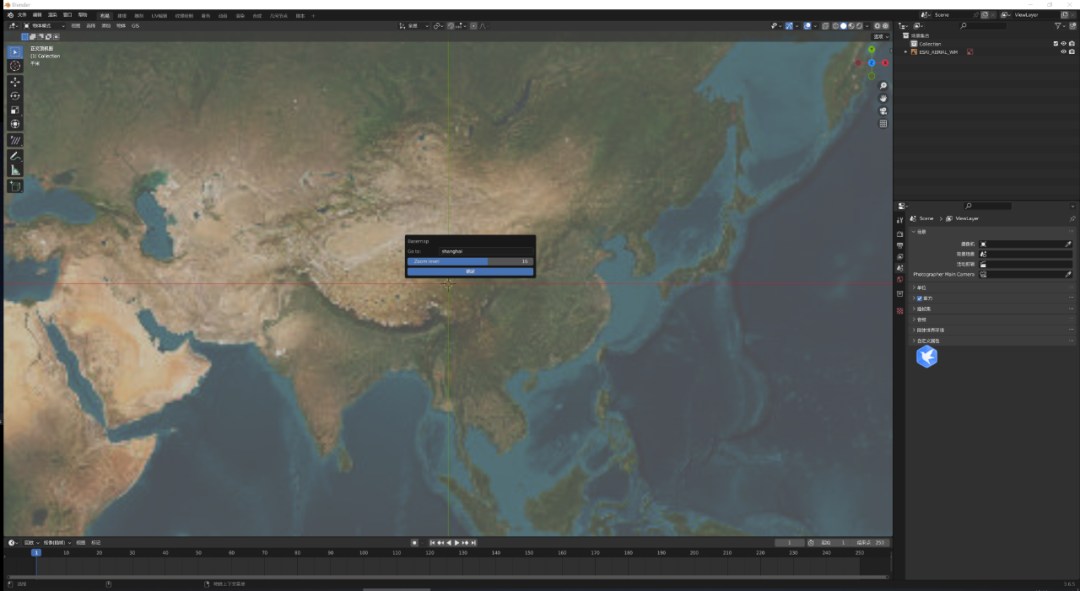
Task: Switch to the Layout workspace tab
Action: tap(105, 15)
